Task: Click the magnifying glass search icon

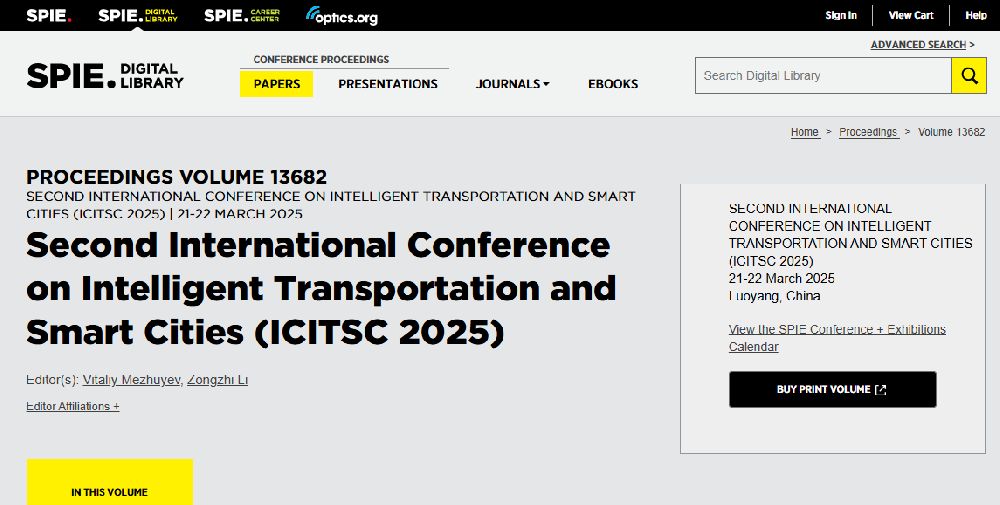Action: [968, 76]
